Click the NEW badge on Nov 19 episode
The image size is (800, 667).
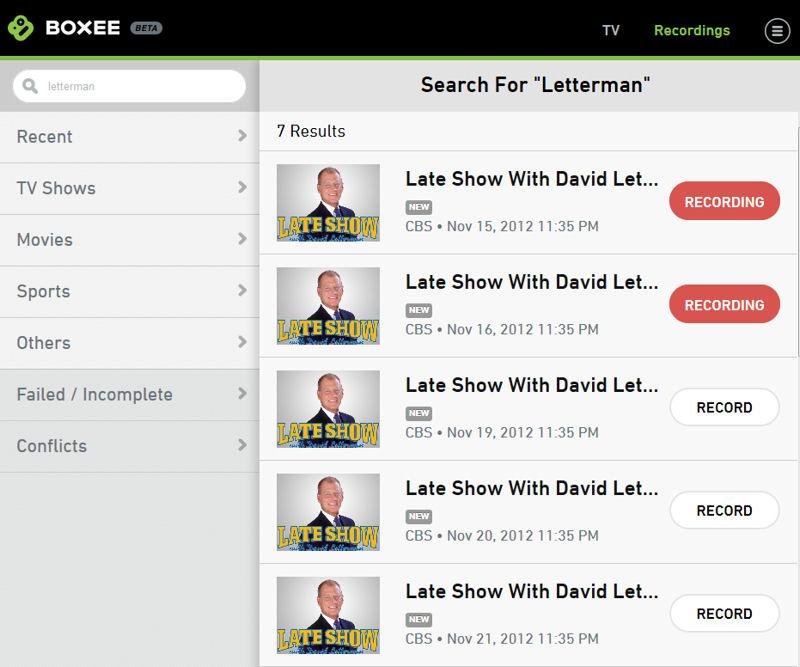(x=419, y=413)
